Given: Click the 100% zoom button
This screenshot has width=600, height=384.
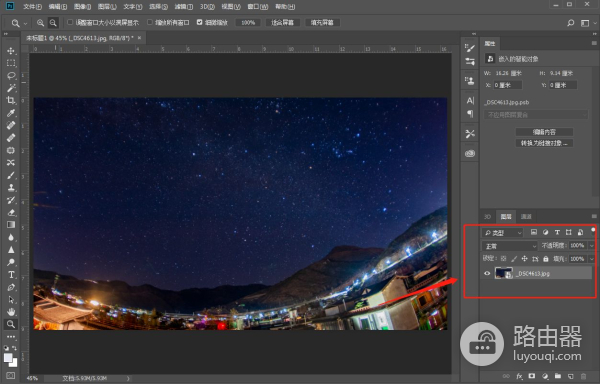Looking at the screenshot, I should tap(248, 23).
